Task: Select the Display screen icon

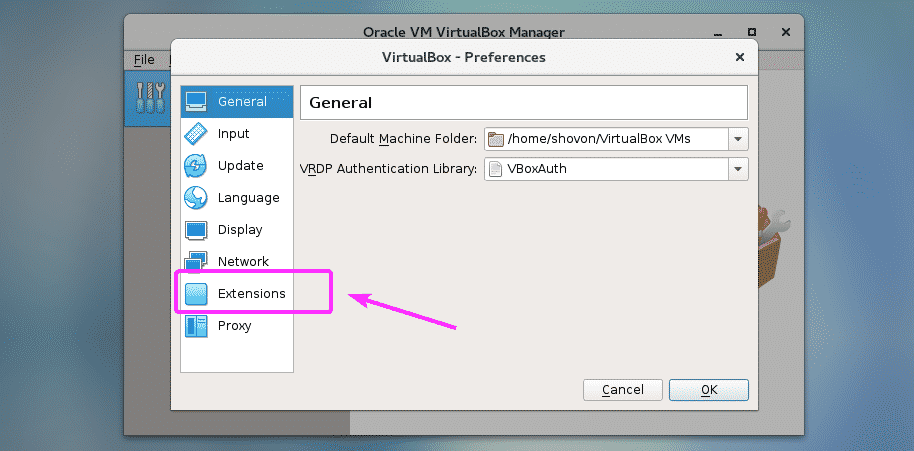Action: 196,230
